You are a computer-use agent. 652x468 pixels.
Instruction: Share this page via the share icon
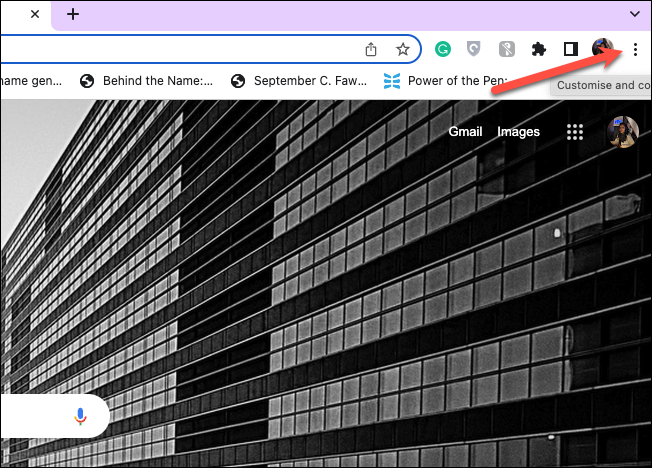371,50
